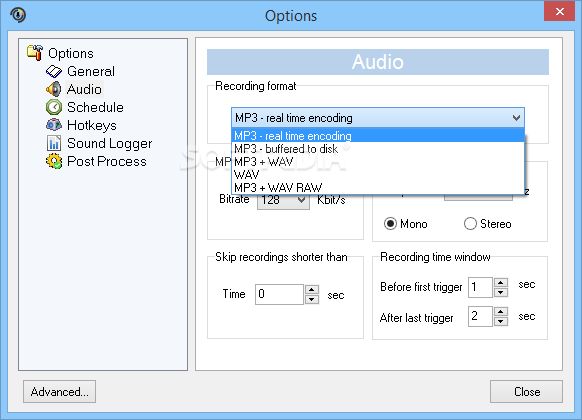Choose MP3 - buffered to disk format

378,148
